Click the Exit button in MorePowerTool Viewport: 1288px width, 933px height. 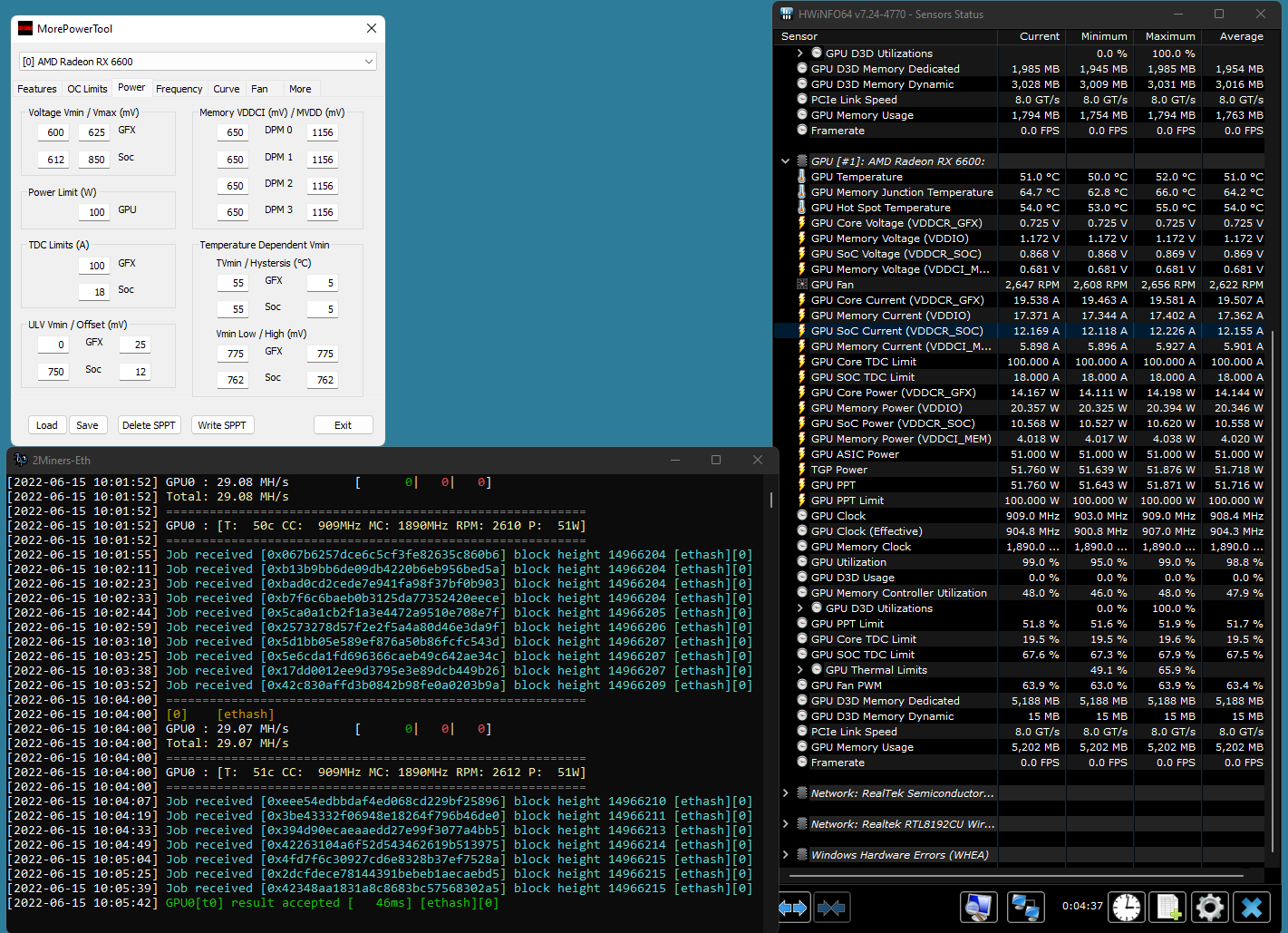tap(343, 425)
